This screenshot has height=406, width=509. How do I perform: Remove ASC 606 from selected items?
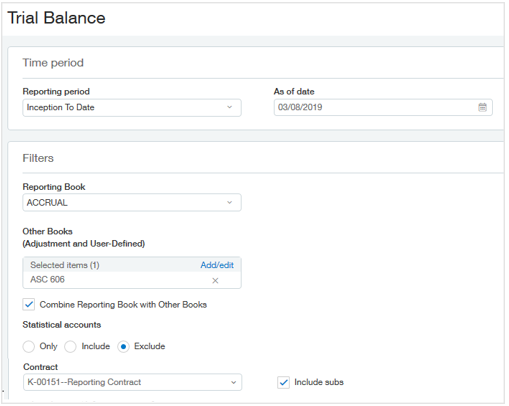point(215,281)
